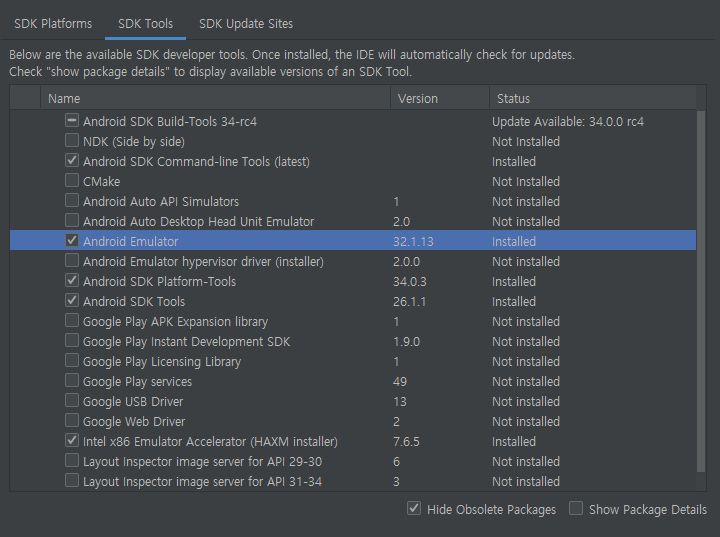Screen dimensions: 720x537
Task: Check Layout Inspector server for API 29-30
Action: point(72,460)
